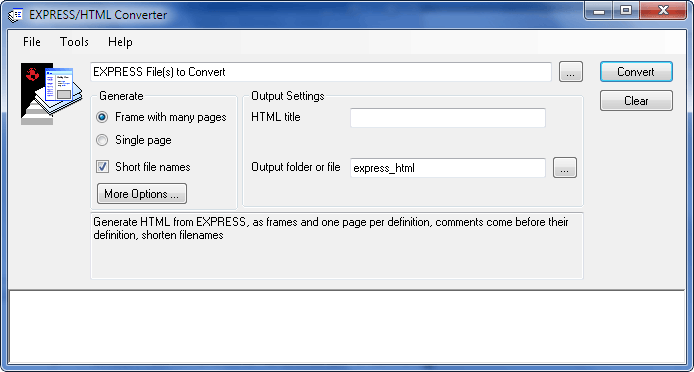The image size is (694, 372).
Task: Open the More Options dialog
Action: coord(142,194)
